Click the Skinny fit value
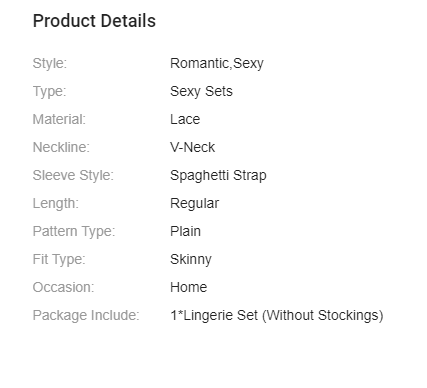Screen dimensions: 427x388 tap(191, 259)
